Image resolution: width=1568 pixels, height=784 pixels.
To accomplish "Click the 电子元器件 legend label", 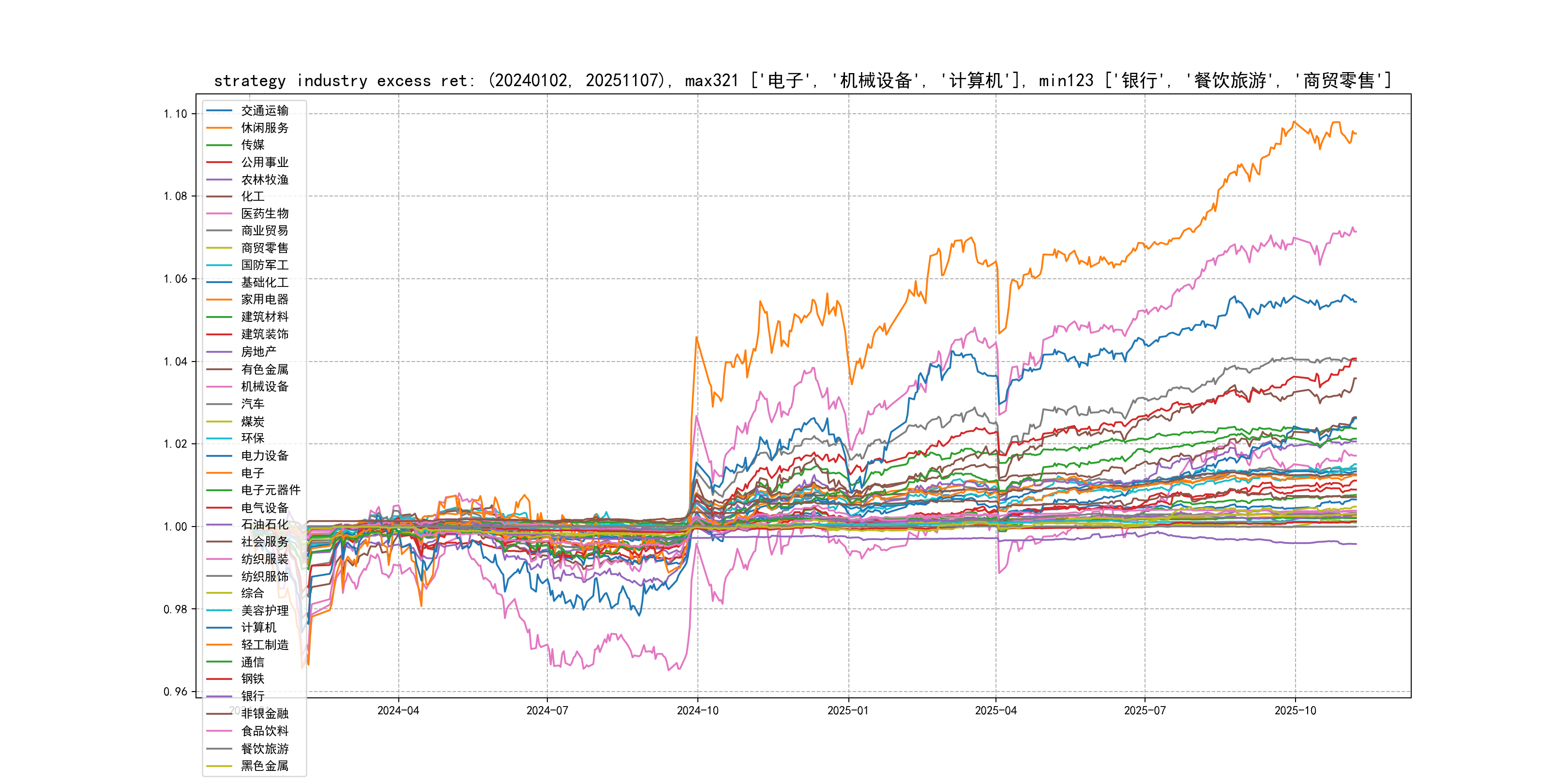I will (270, 490).
